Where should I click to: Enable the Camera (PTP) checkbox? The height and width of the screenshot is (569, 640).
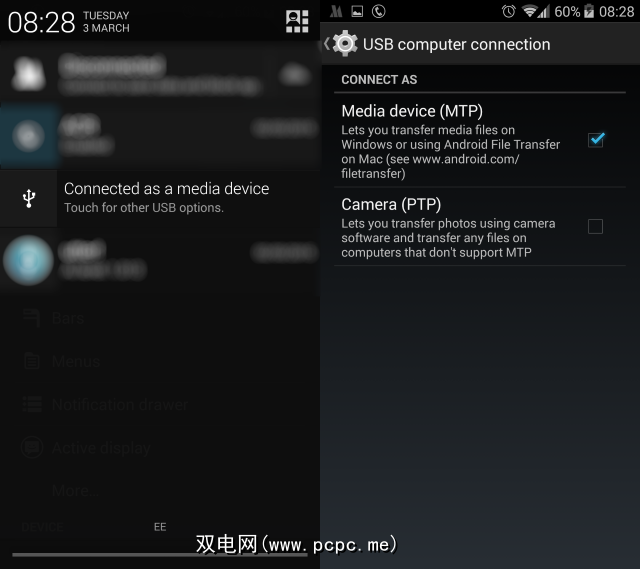click(595, 226)
